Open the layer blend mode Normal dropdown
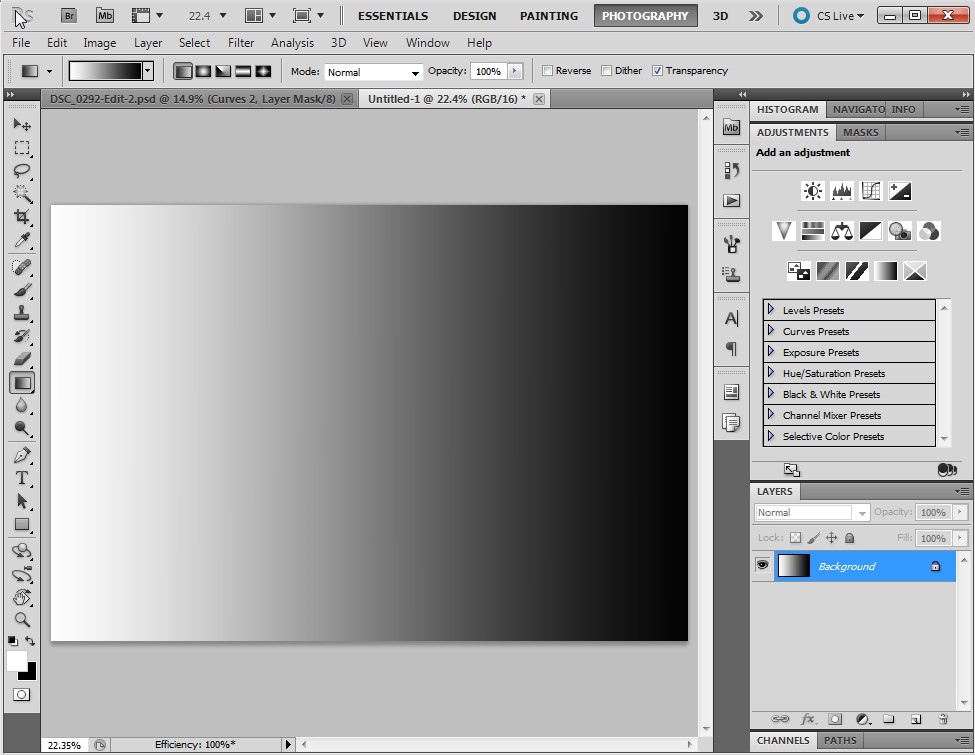Viewport: 975px width, 755px height. click(x=812, y=512)
